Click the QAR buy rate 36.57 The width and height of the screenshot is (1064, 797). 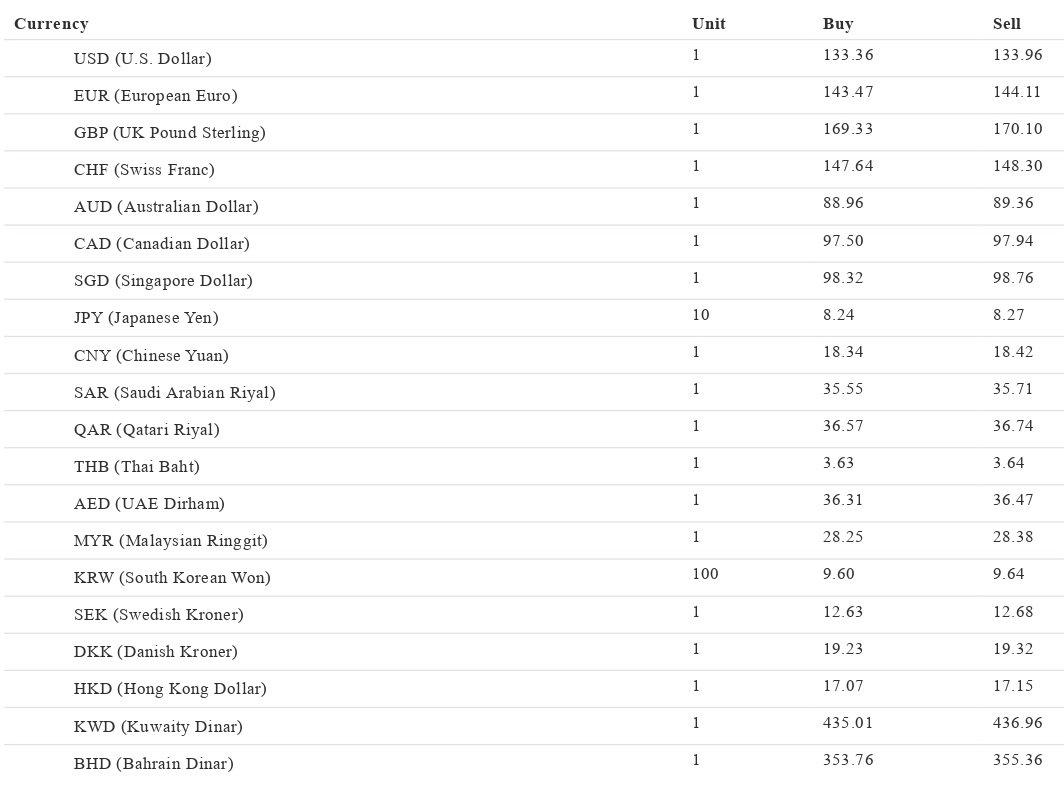pos(843,426)
